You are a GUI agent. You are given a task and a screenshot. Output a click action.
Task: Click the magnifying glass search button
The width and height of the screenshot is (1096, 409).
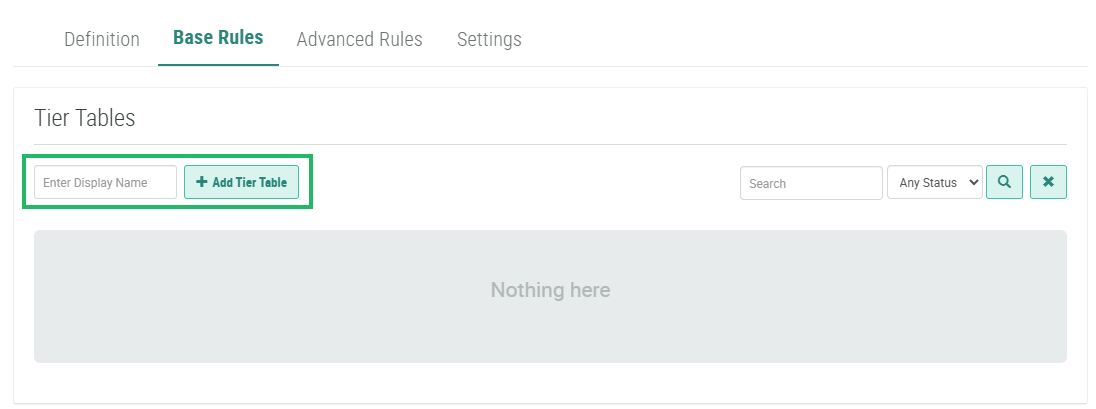pyautogui.click(x=1004, y=182)
